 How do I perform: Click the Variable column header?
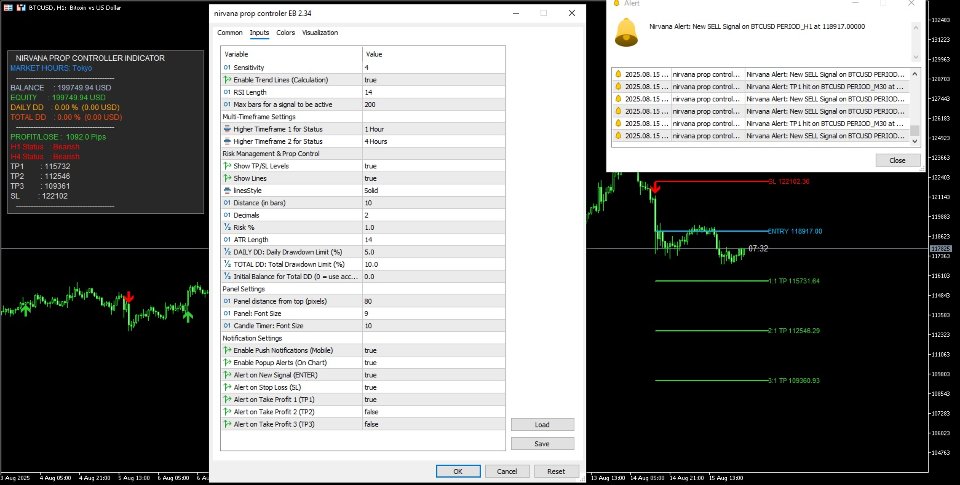coord(291,54)
